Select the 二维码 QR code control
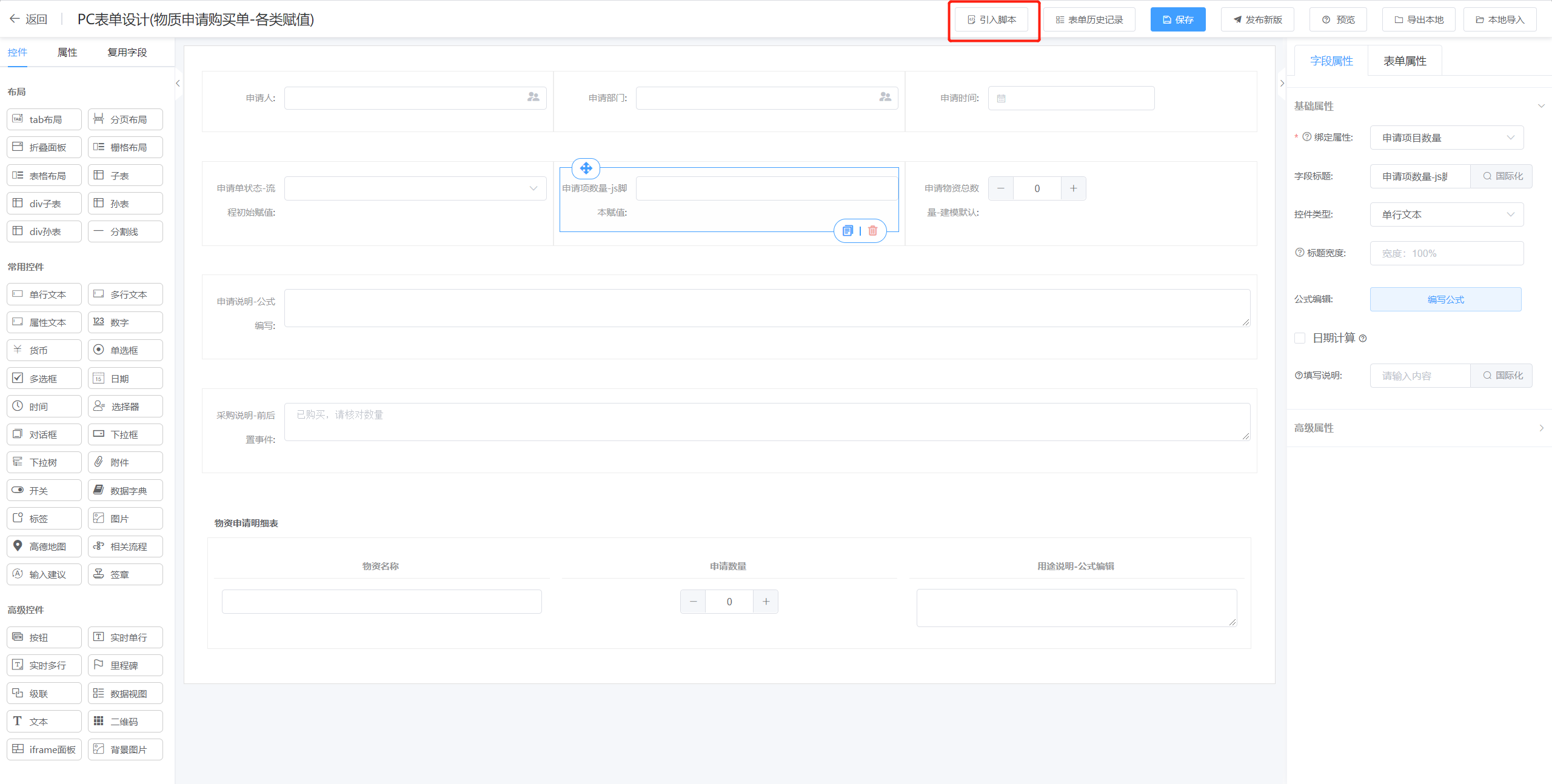The height and width of the screenshot is (784, 1552). pos(125,722)
